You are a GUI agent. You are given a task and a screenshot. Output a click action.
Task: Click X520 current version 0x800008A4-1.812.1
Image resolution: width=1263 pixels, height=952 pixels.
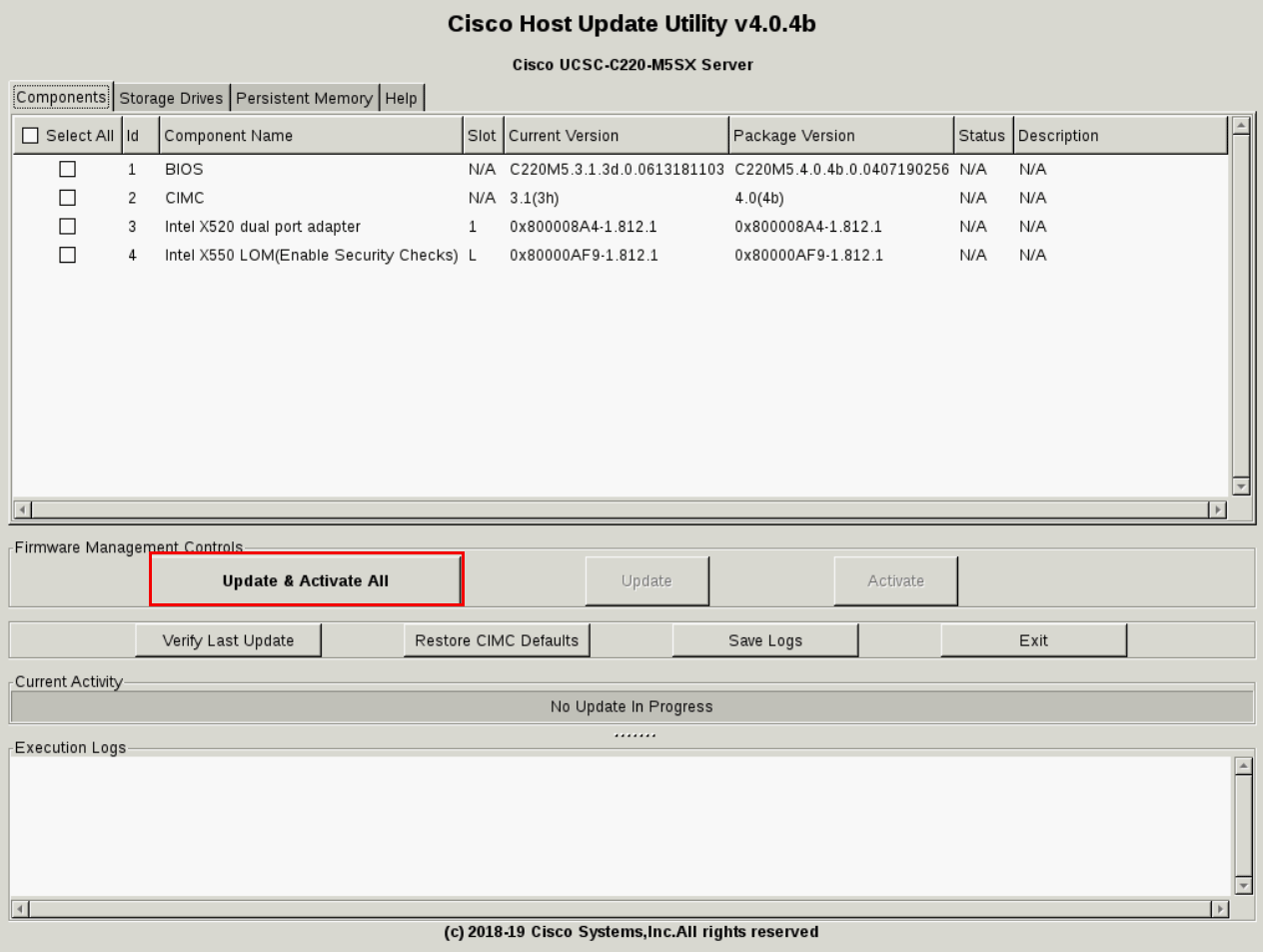pyautogui.click(x=584, y=227)
